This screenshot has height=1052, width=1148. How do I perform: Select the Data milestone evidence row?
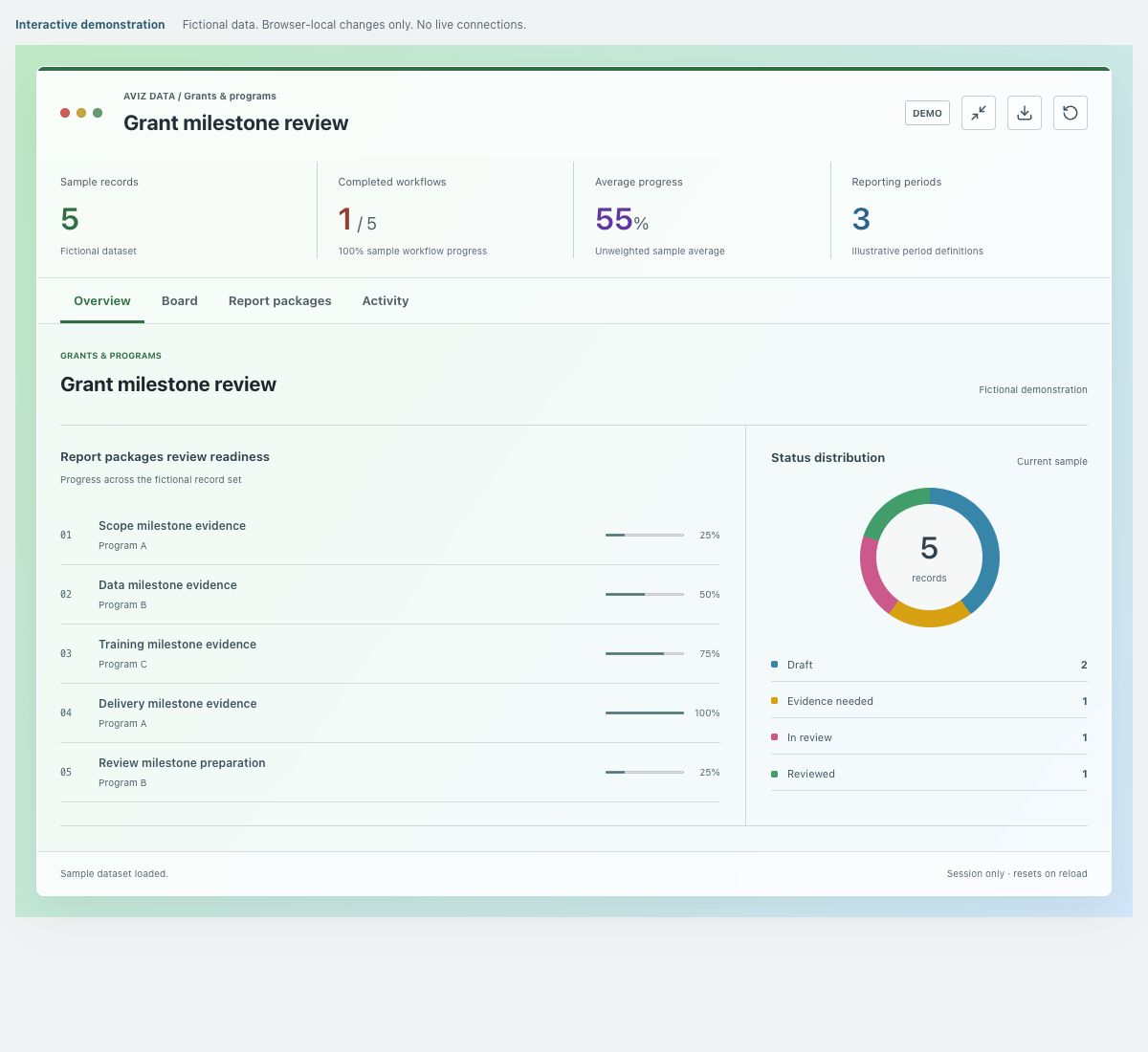(x=390, y=595)
